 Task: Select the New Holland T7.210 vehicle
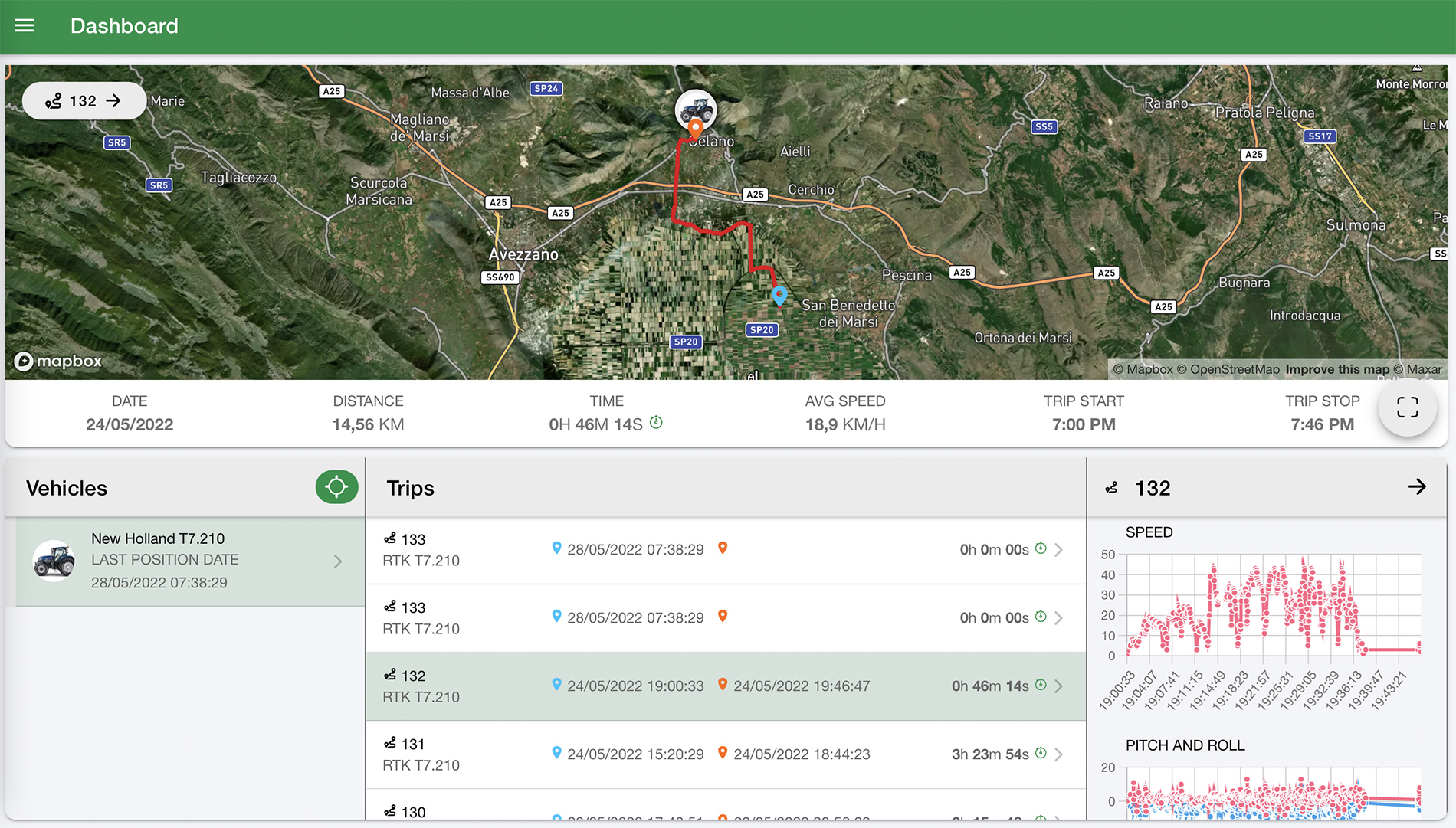165,561
